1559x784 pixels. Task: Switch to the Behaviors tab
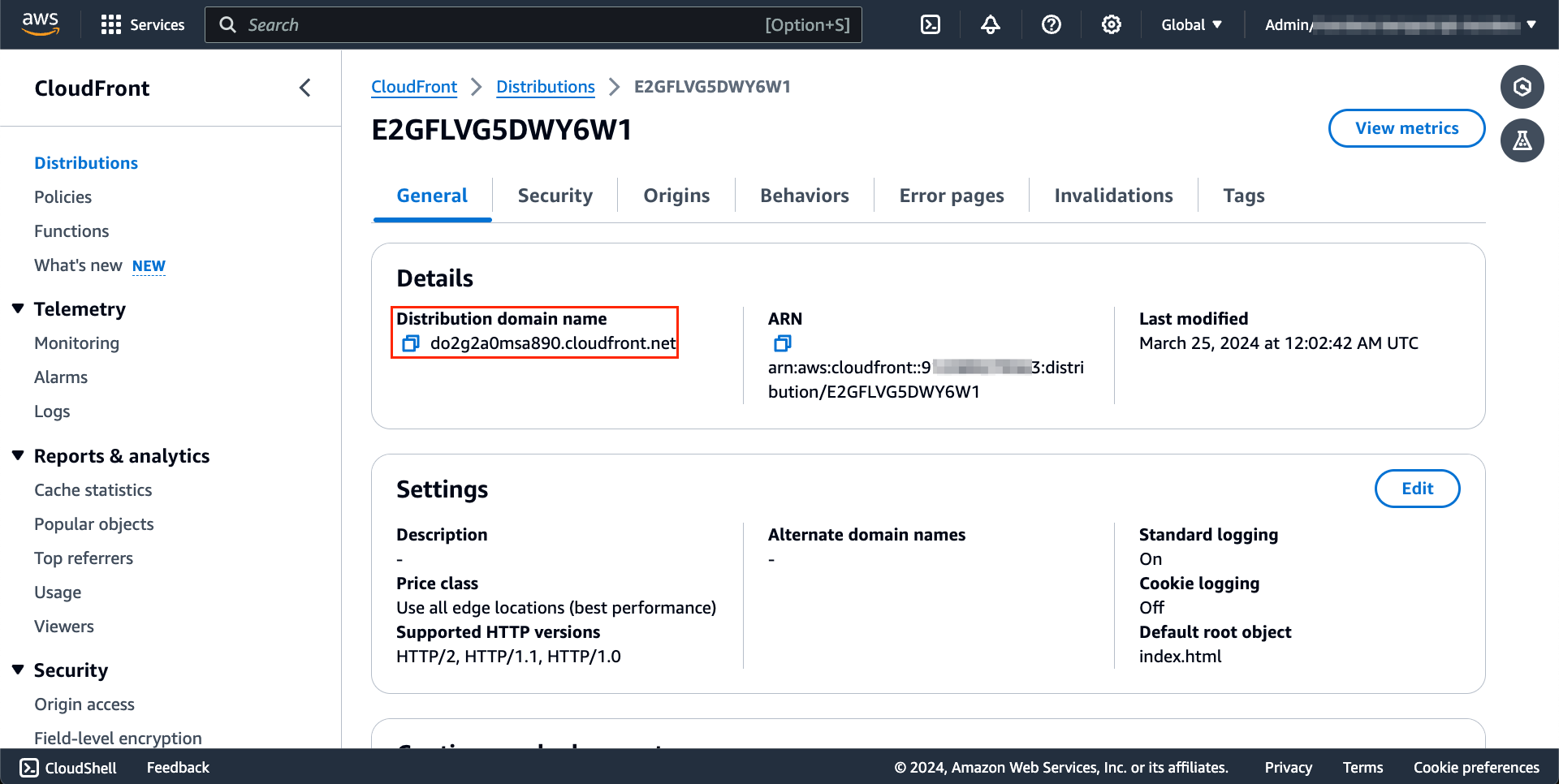[805, 196]
